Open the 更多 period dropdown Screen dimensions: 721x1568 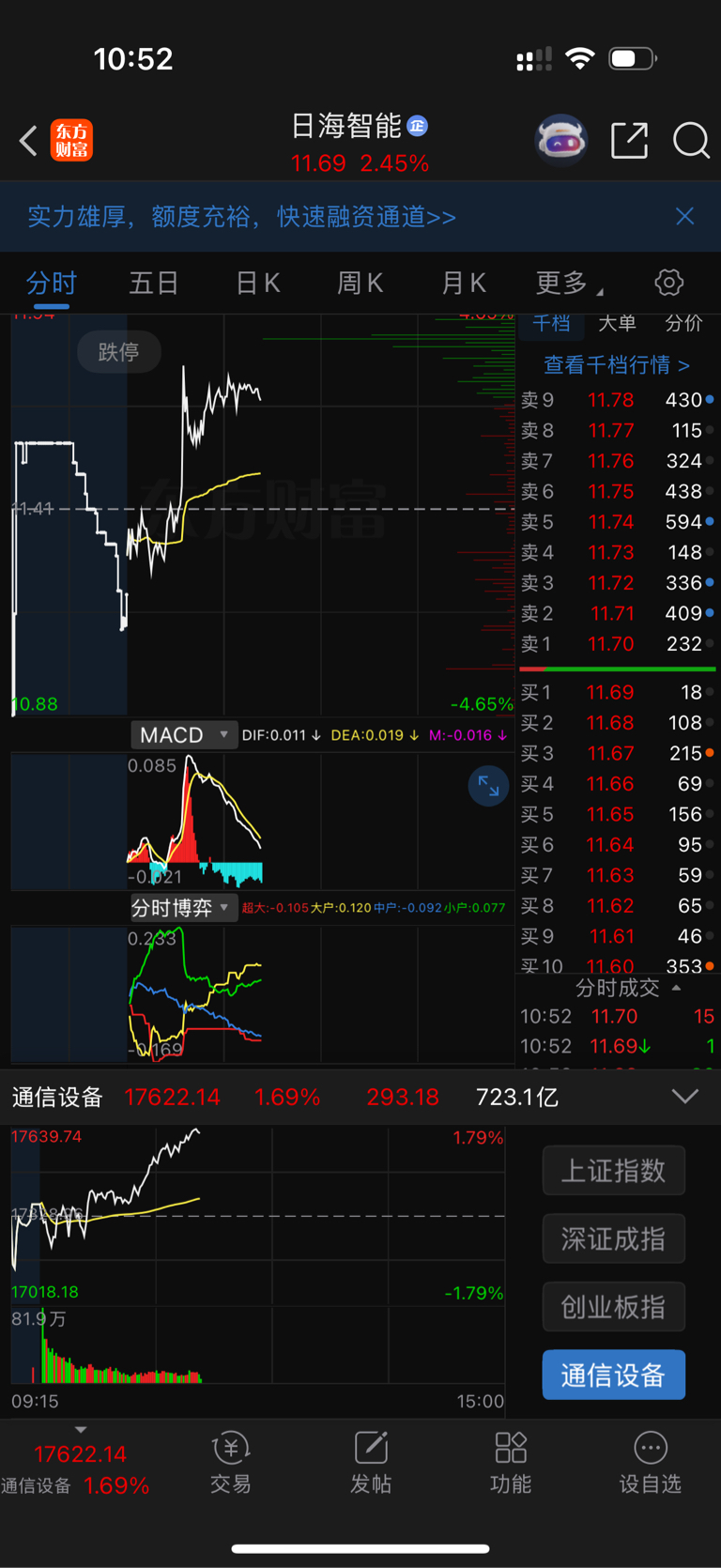pos(569,283)
